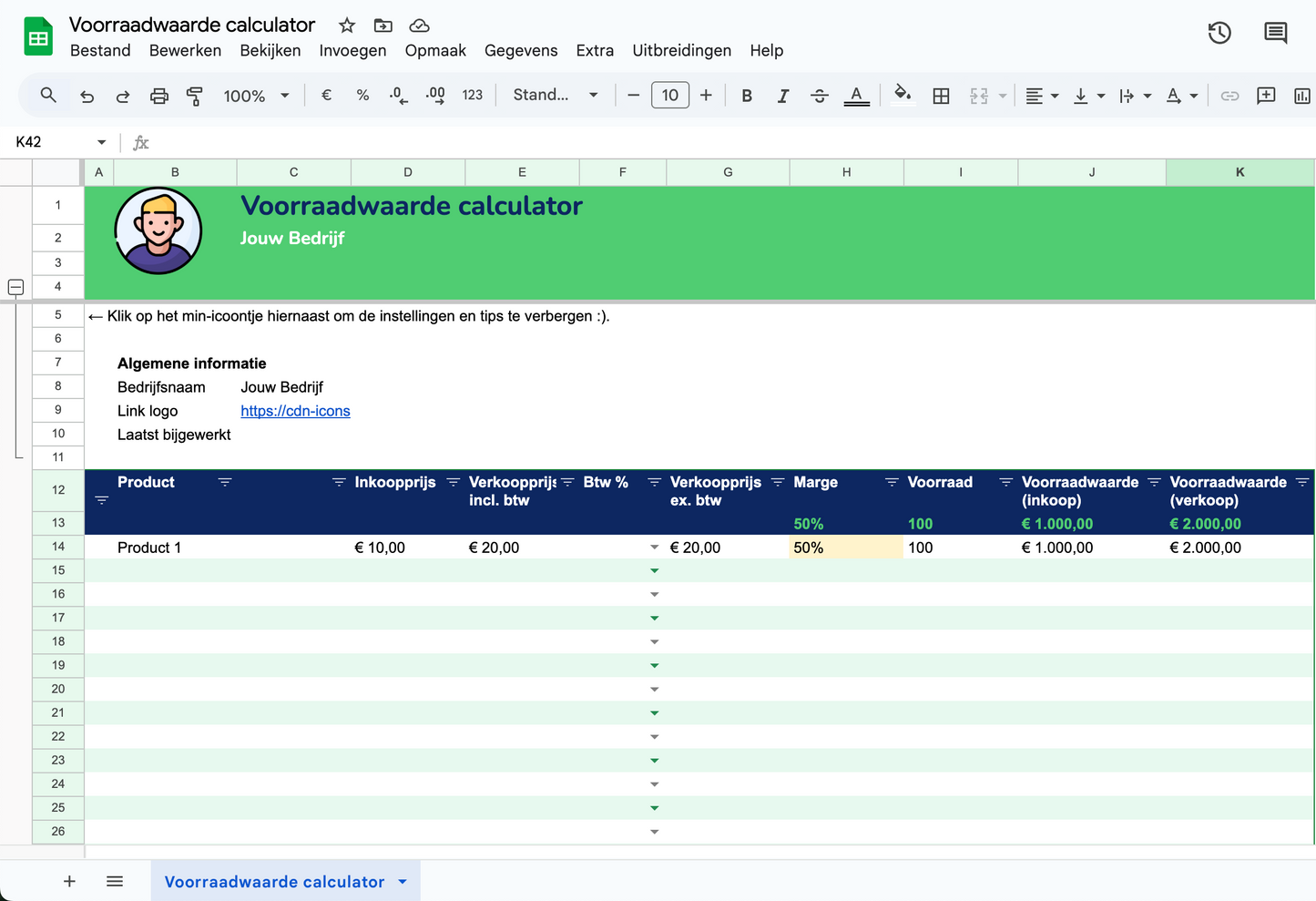Click the print icon in toolbar
This screenshot has width=1316, height=901.
159,96
